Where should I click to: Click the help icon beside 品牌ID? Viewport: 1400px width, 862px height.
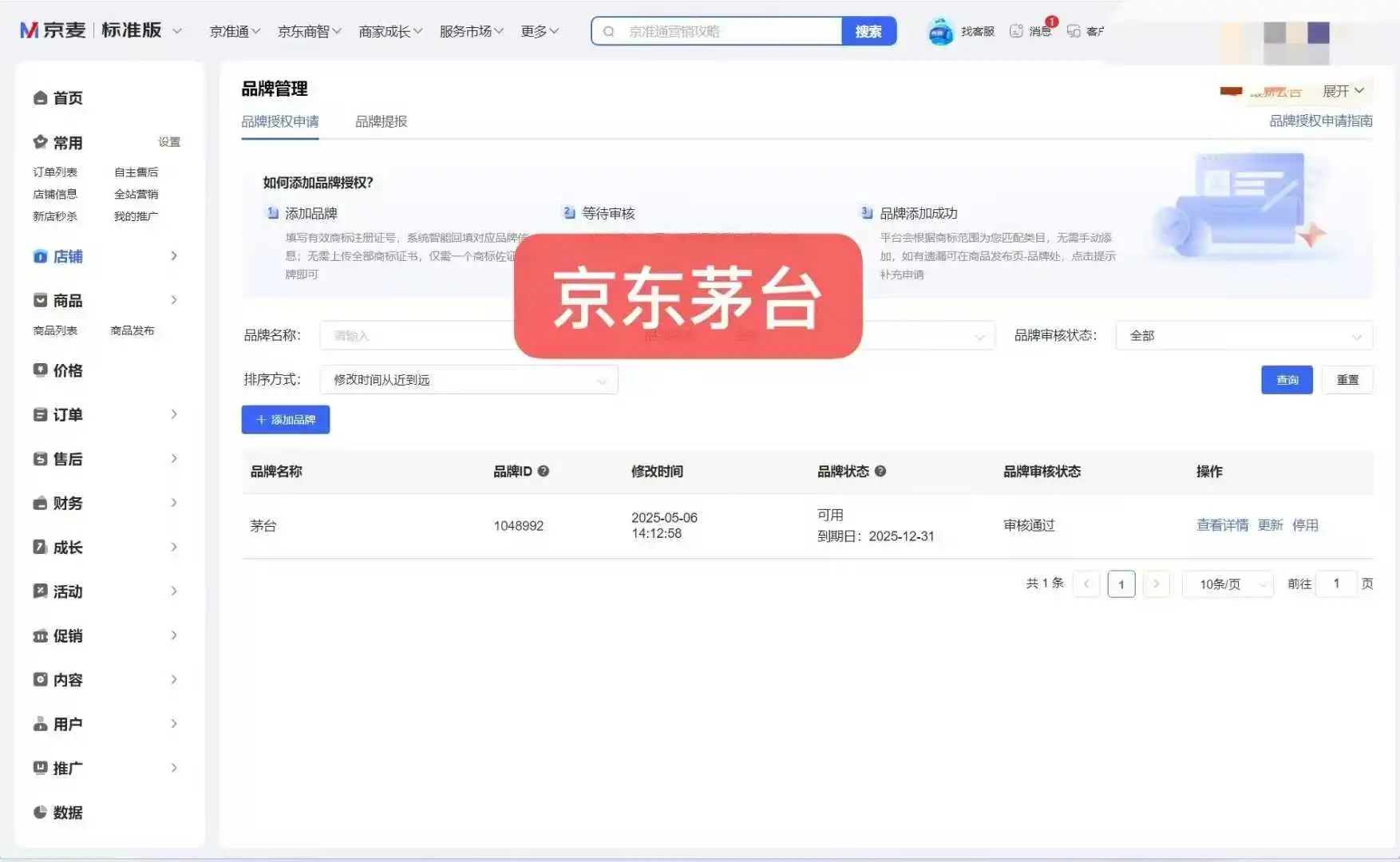coord(544,471)
